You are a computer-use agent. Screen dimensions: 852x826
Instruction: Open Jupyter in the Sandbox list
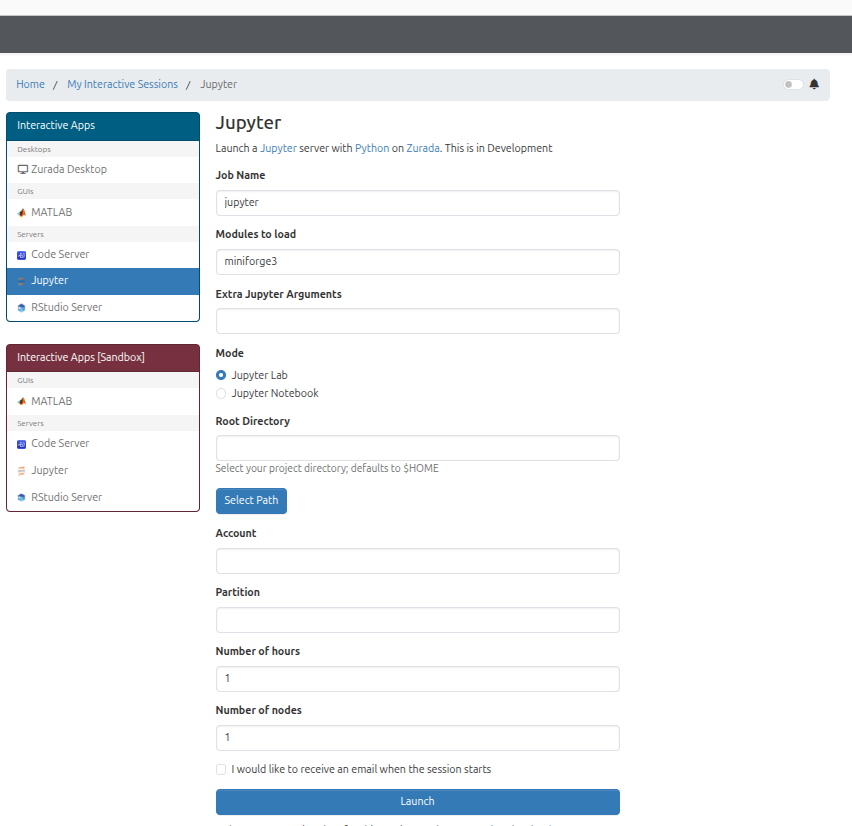(x=103, y=471)
